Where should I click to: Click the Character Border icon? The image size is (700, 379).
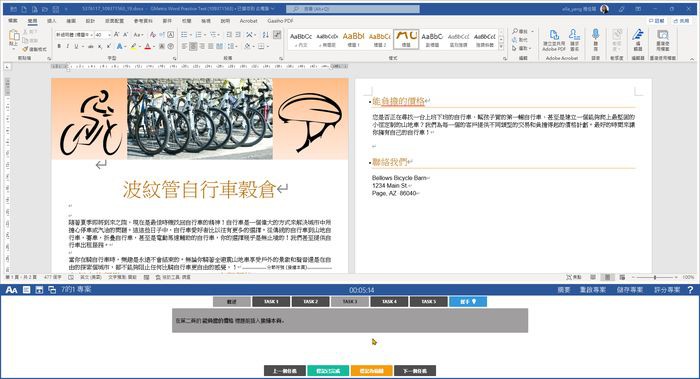coord(171,34)
